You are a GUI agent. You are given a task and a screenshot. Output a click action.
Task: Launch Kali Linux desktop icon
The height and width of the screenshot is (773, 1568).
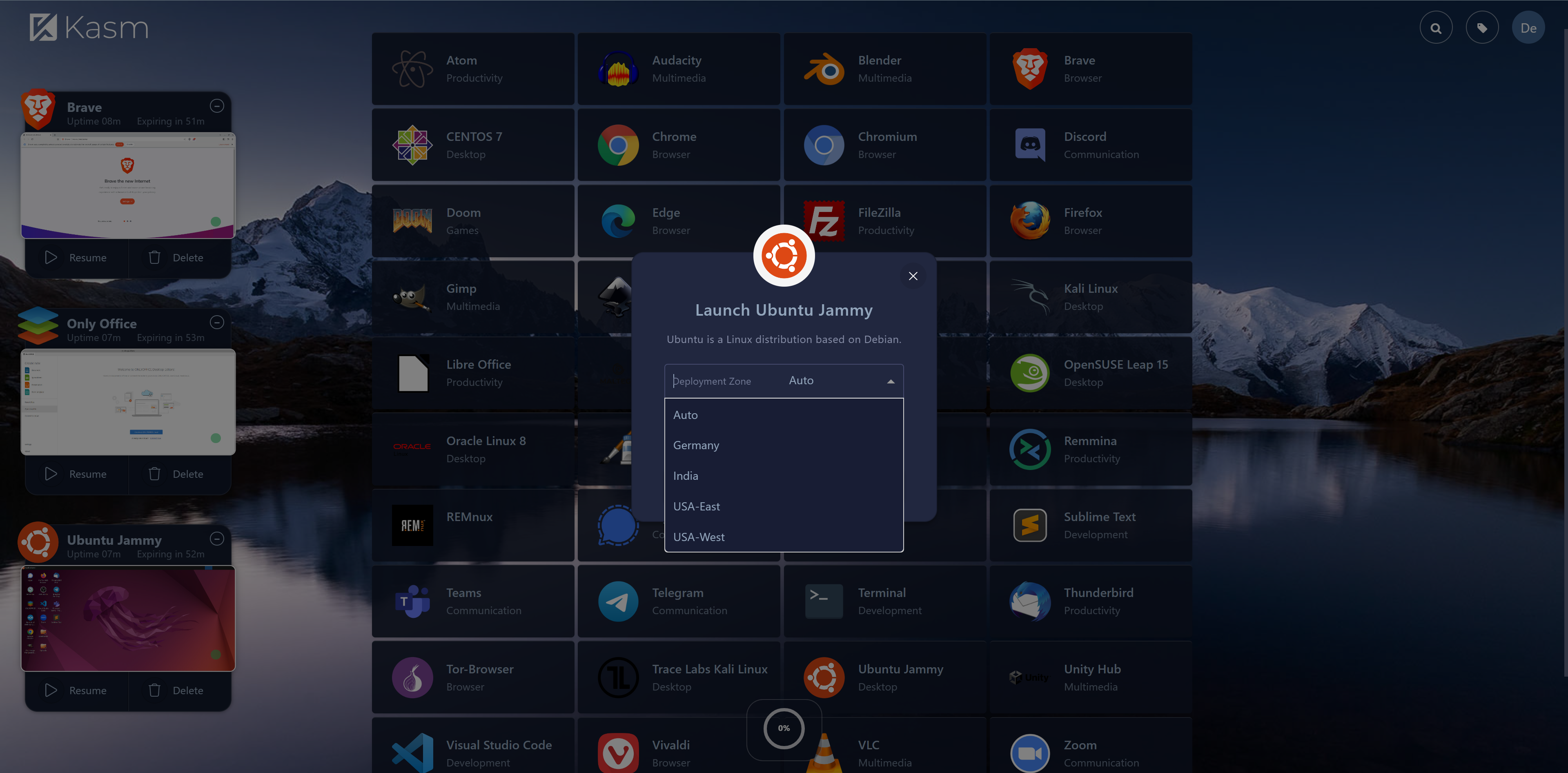click(1030, 297)
